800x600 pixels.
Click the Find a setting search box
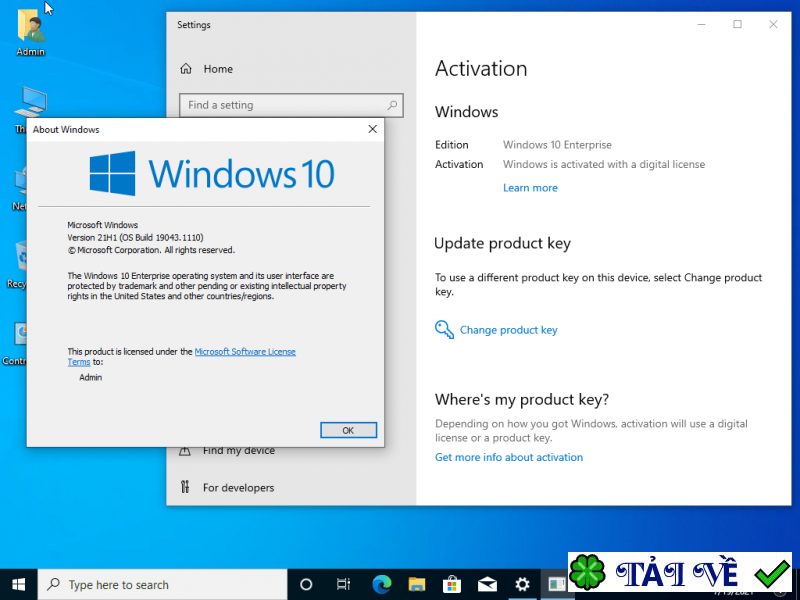[290, 104]
